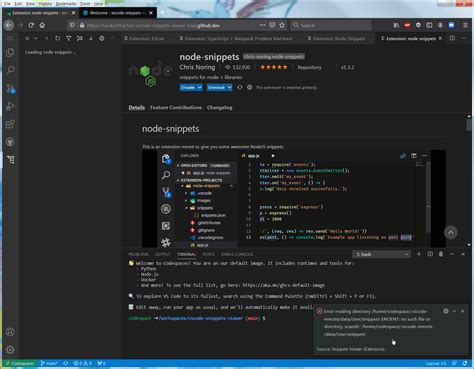Open the History menu in Firefox menu bar

click(x=45, y=4)
